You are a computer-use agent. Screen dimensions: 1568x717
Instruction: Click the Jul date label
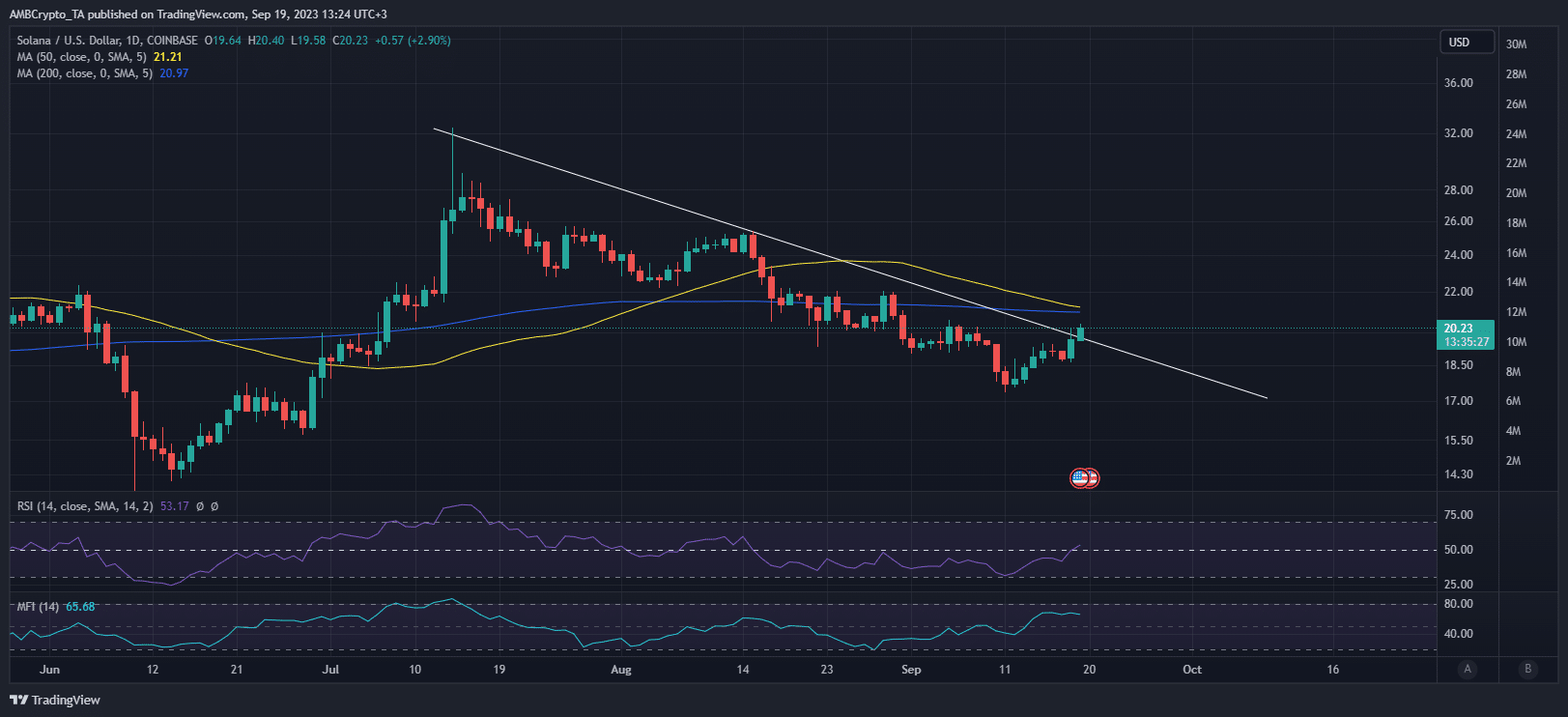tap(330, 670)
